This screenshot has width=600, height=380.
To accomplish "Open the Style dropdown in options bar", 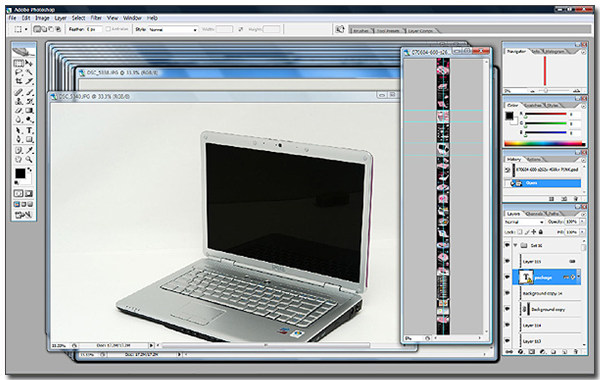I will [173, 29].
